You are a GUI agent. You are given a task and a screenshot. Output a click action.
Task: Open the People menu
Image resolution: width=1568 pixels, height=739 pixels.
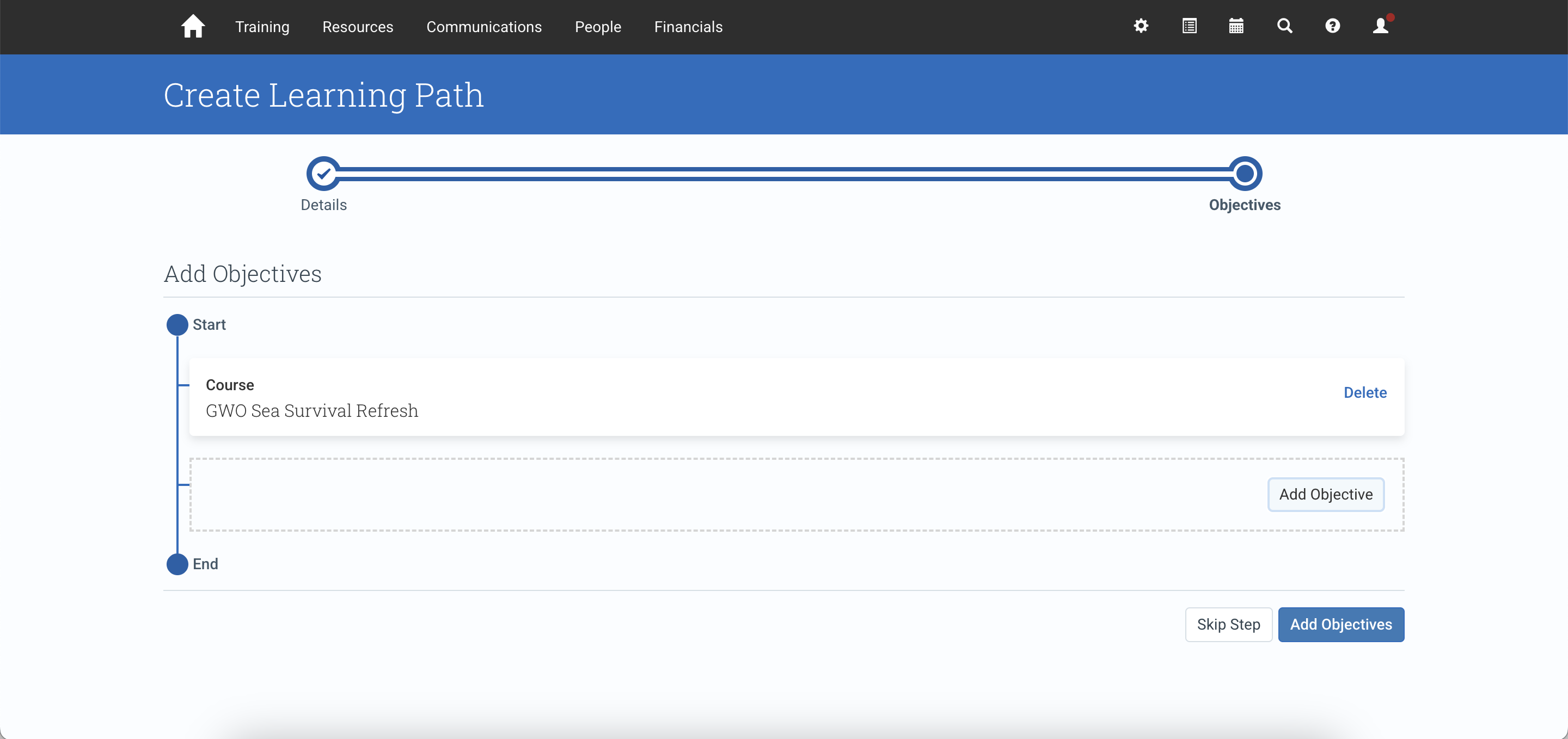click(x=598, y=27)
